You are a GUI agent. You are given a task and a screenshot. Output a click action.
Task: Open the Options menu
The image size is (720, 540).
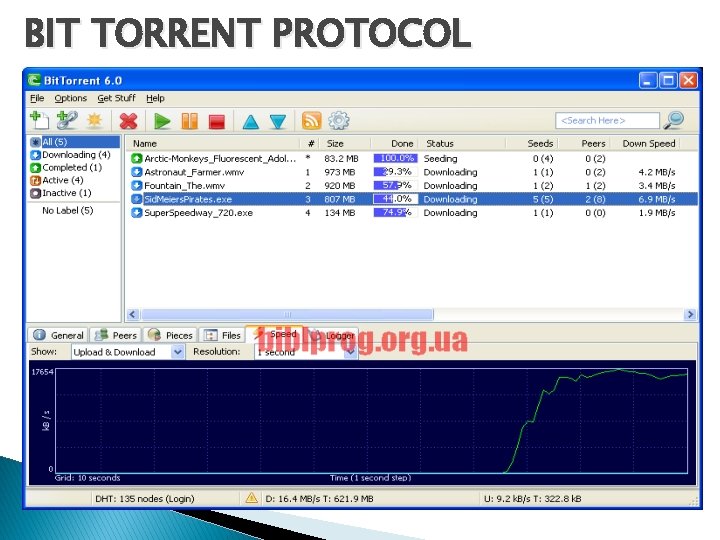click(x=70, y=98)
